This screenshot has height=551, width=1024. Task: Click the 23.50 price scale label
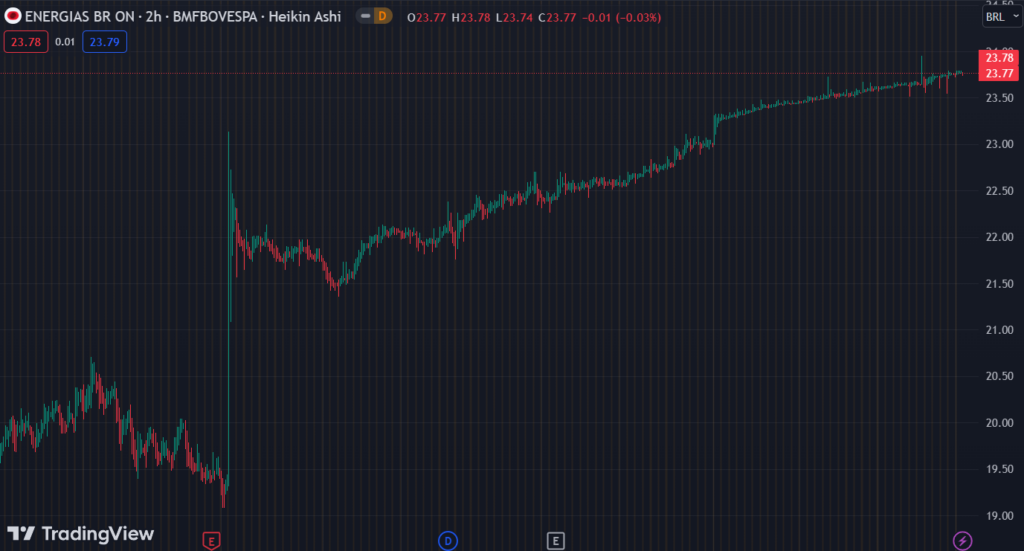(x=999, y=98)
